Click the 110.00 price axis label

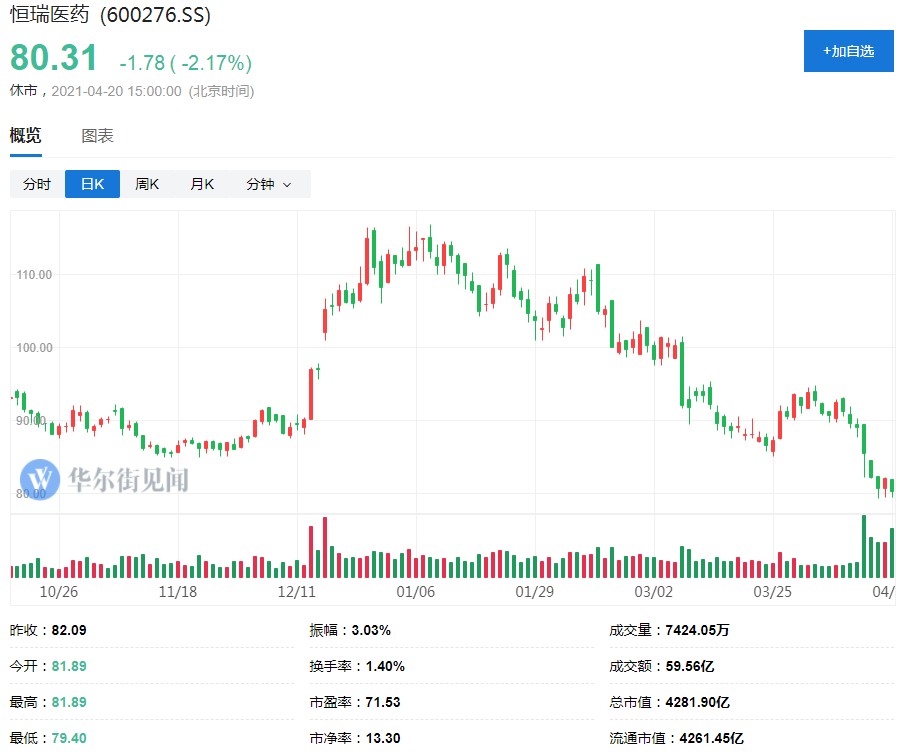click(36, 275)
